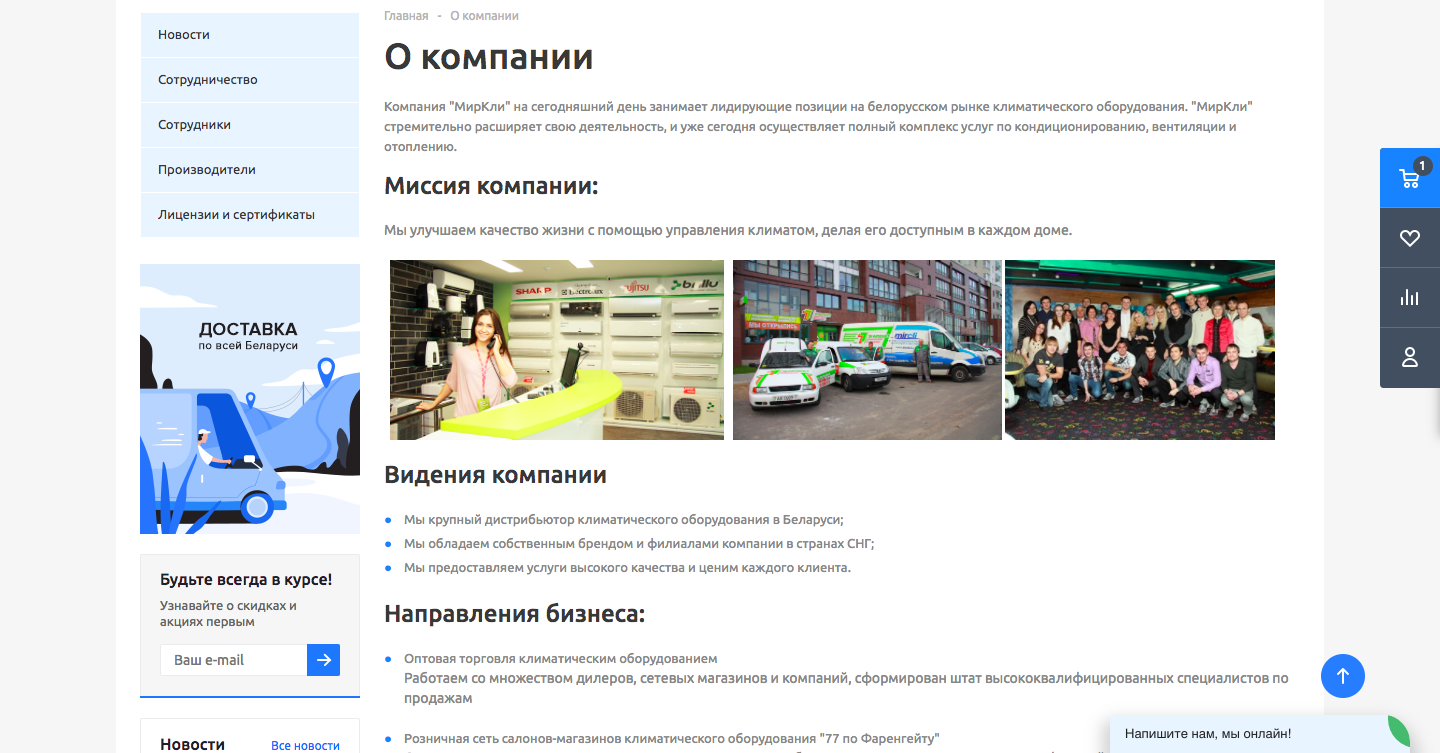
Task: Open the shopping cart icon
Action: [x=1409, y=178]
